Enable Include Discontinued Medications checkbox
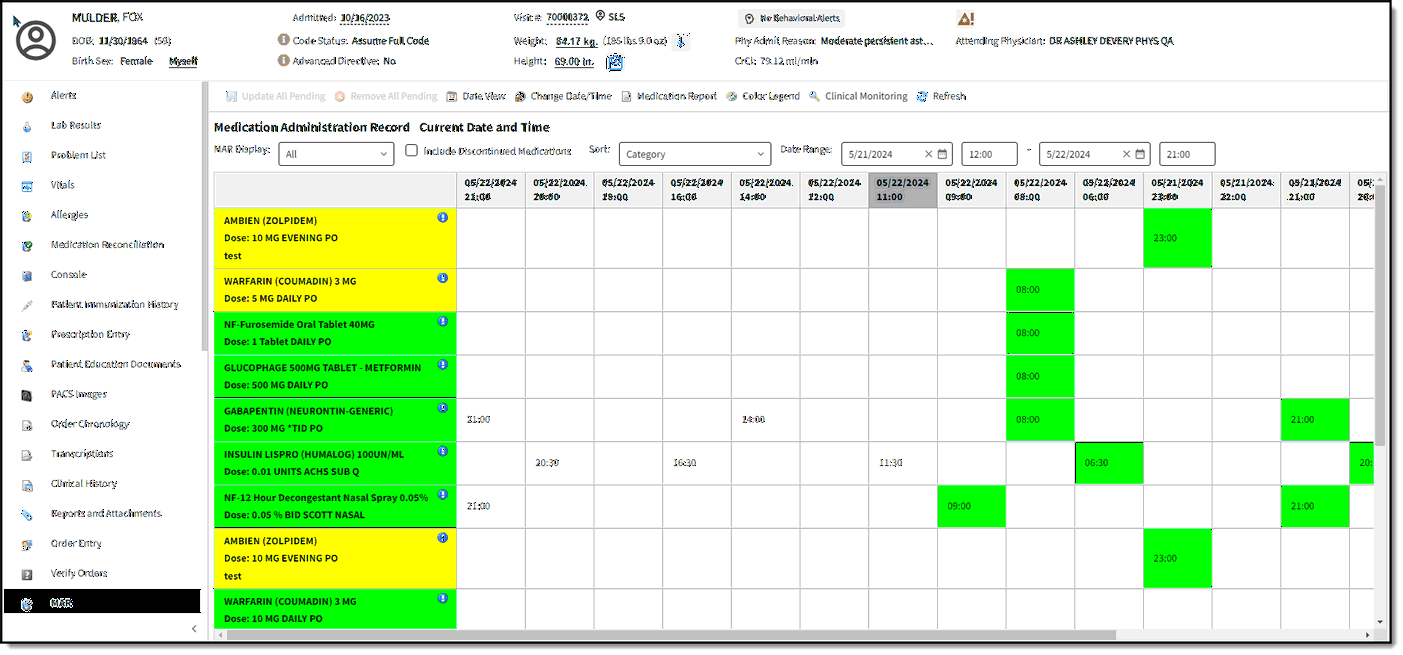Image resolution: width=1403 pixels, height=655 pixels. point(411,151)
